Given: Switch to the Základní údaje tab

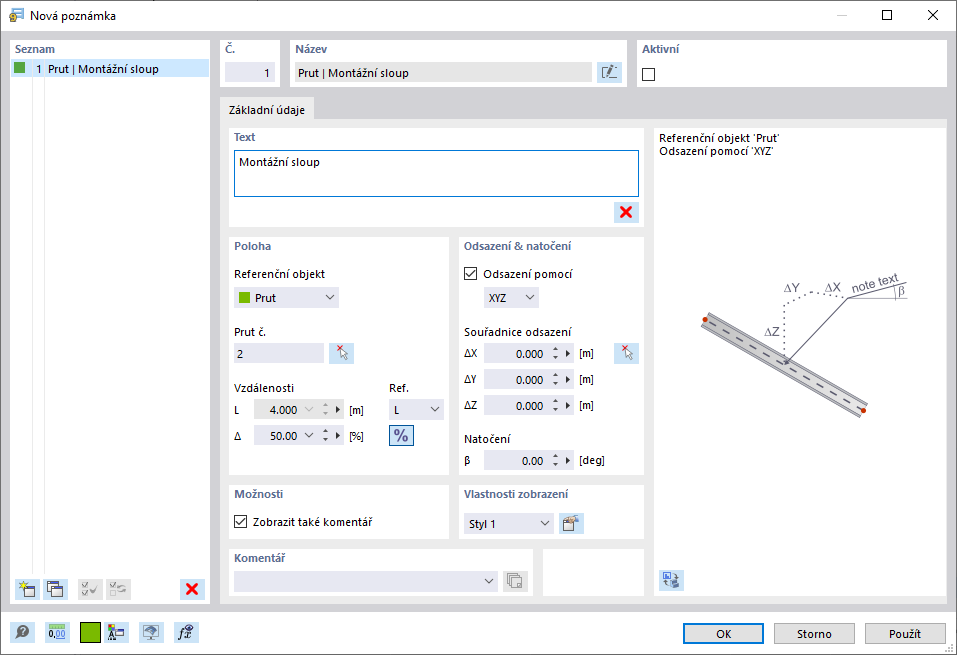Looking at the screenshot, I should pos(267,109).
